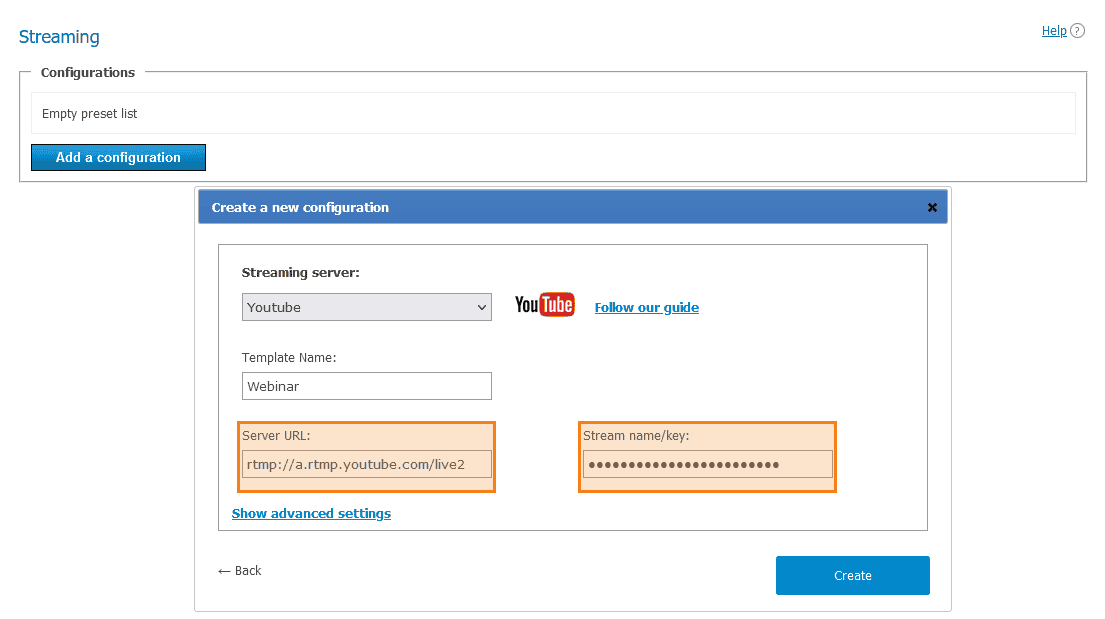The width and height of the screenshot is (1105, 619).
Task: Expand Show advanced settings
Action: coord(311,513)
